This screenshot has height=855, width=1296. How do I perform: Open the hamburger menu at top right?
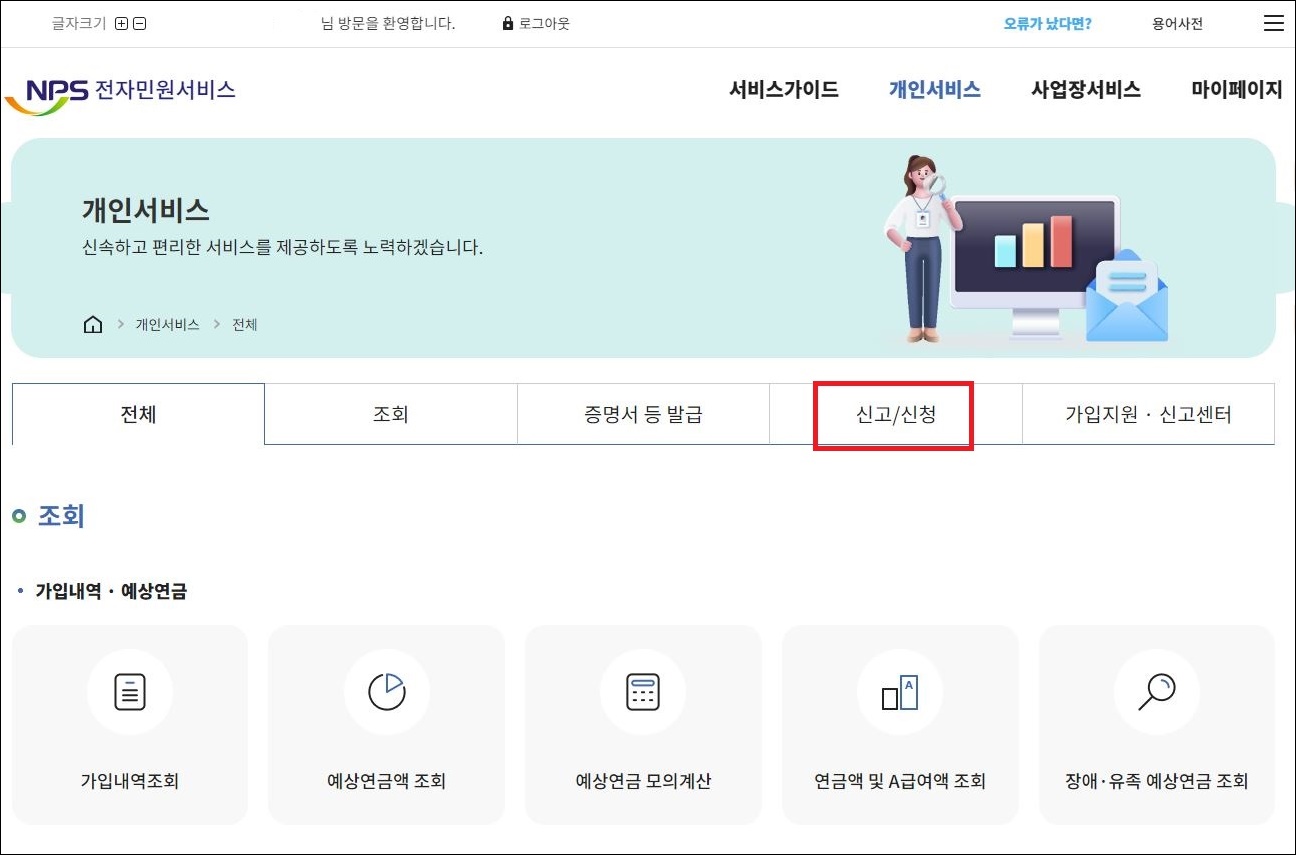point(1273,23)
